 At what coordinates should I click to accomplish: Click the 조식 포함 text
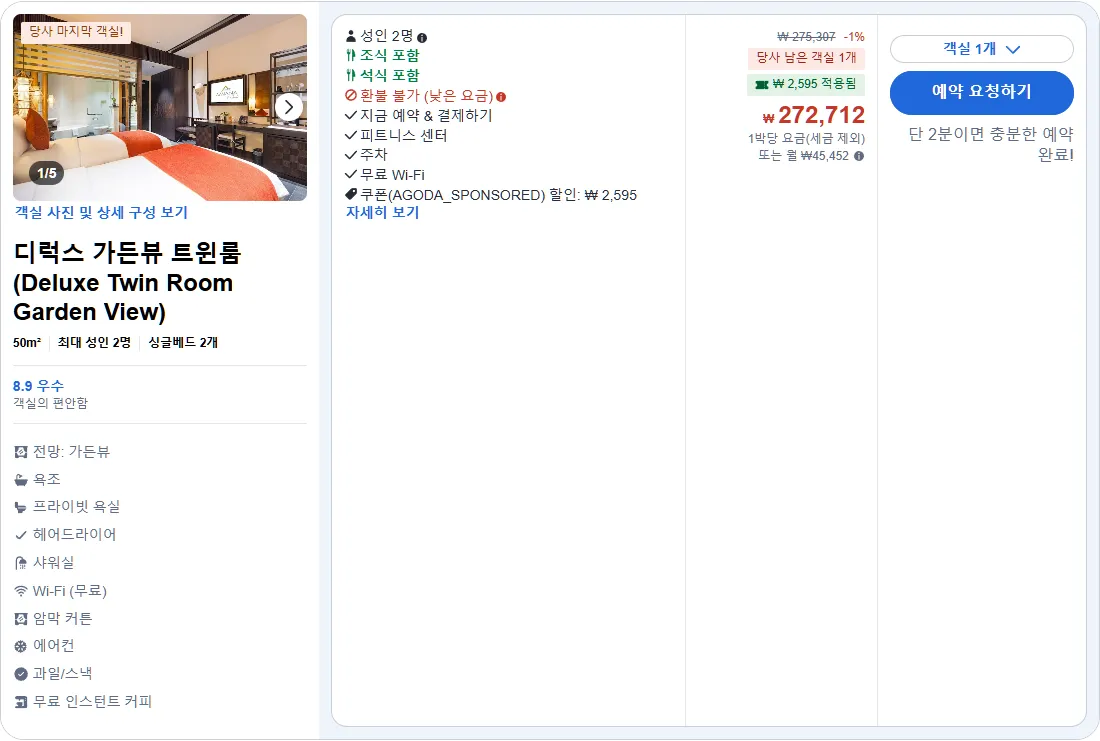pos(389,55)
